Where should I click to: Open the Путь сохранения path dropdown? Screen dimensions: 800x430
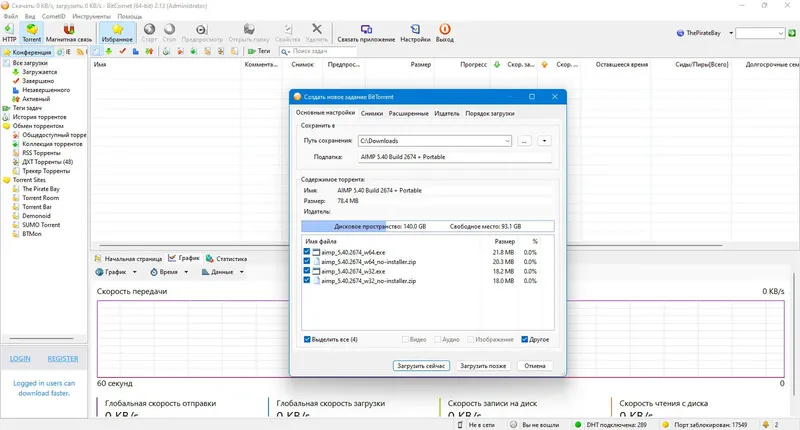coord(507,141)
